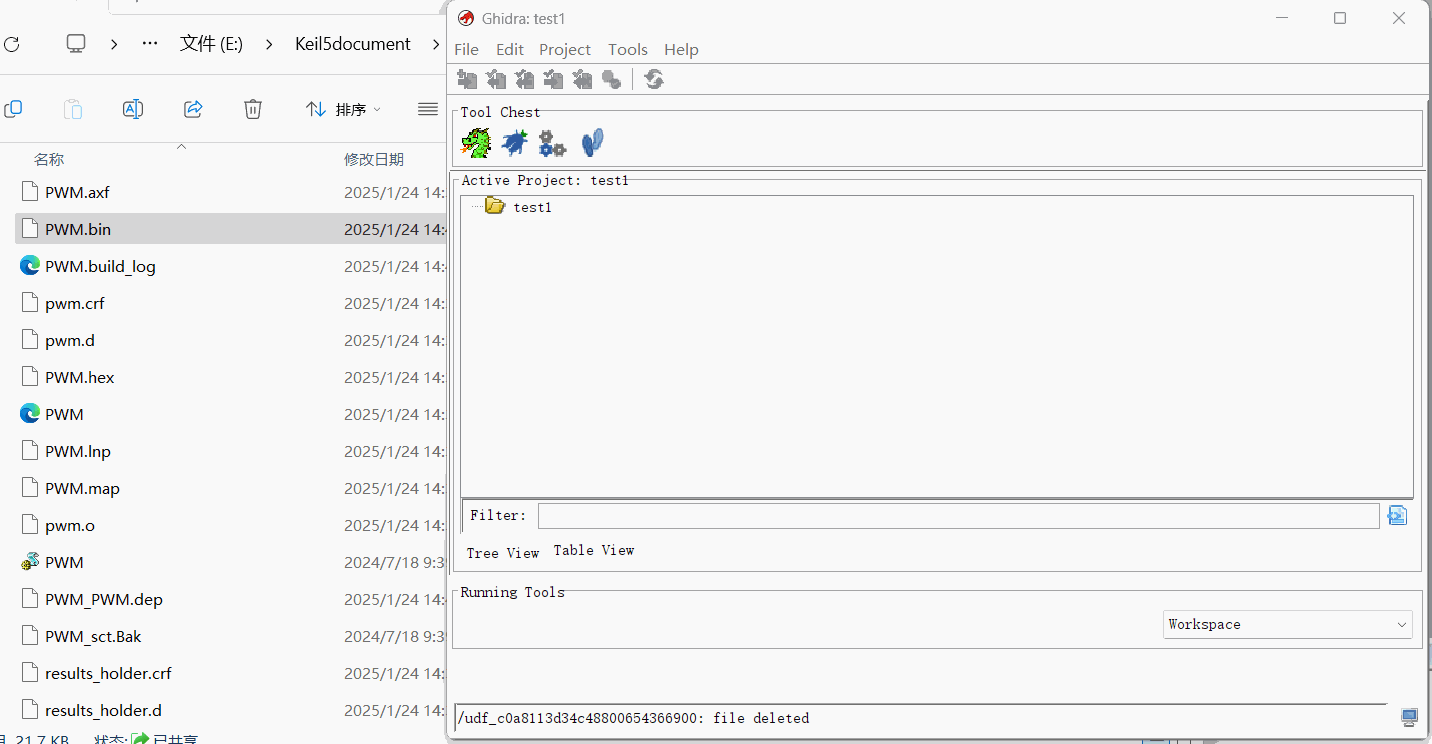Click the This PC monitor icon in Explorer
The width and height of the screenshot is (1432, 744).
(x=76, y=44)
